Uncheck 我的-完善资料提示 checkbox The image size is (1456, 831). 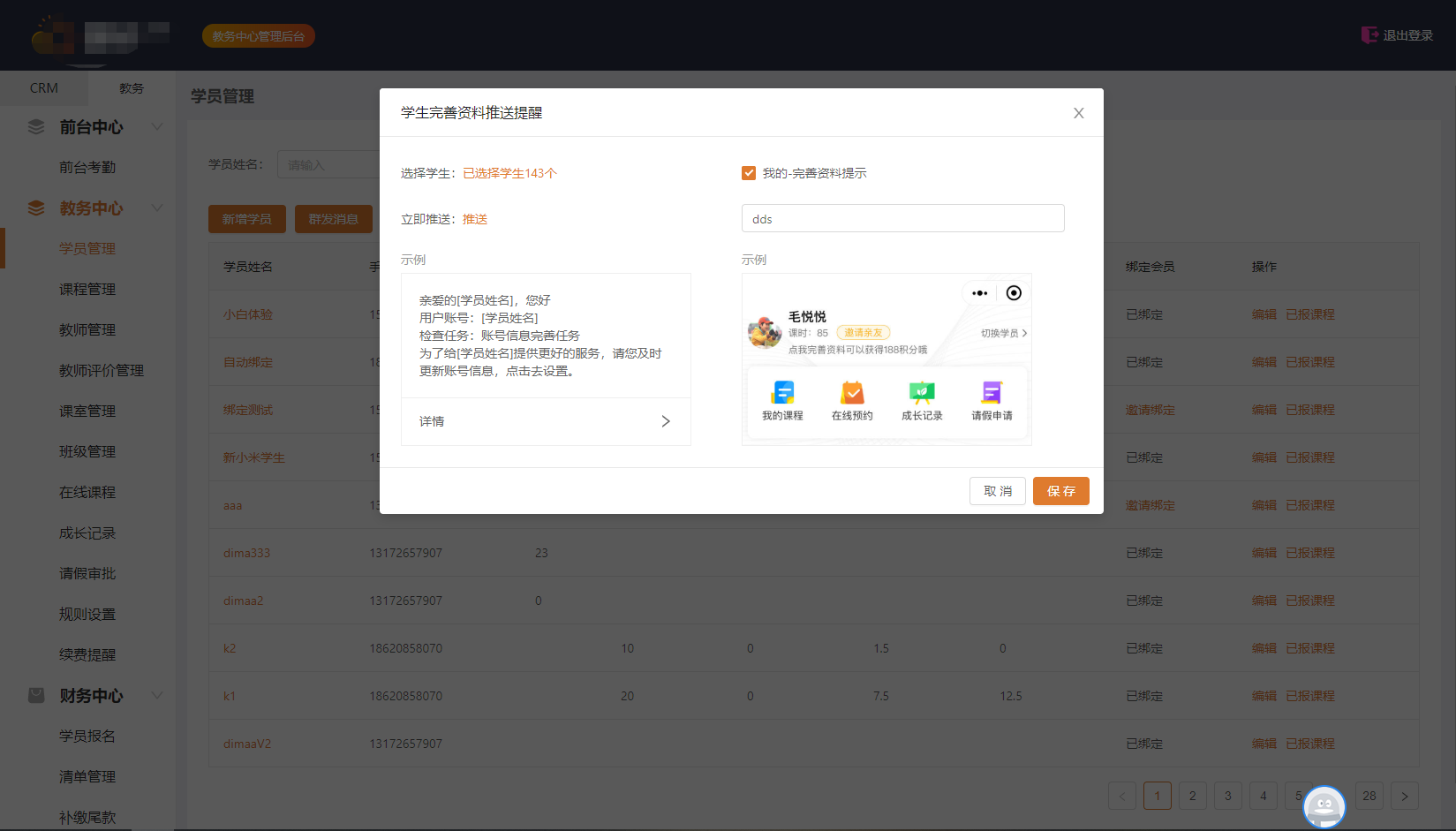point(749,173)
